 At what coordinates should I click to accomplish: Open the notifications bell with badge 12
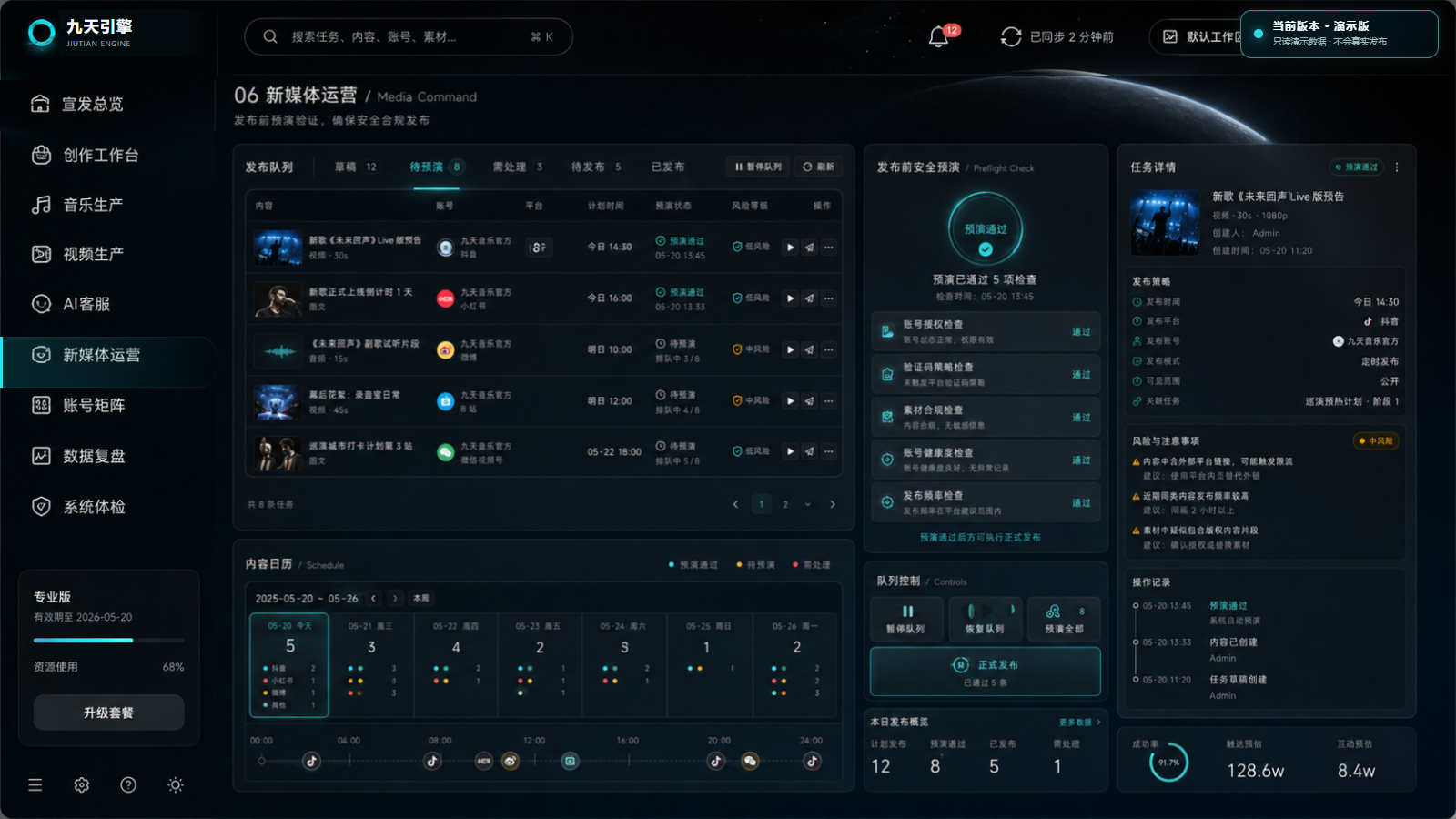click(939, 36)
